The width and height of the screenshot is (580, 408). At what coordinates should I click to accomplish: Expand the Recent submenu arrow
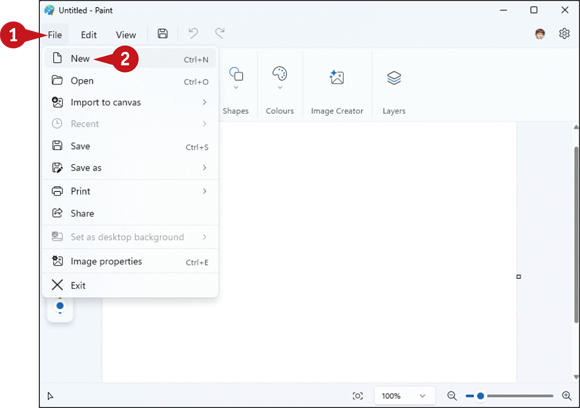(205, 124)
